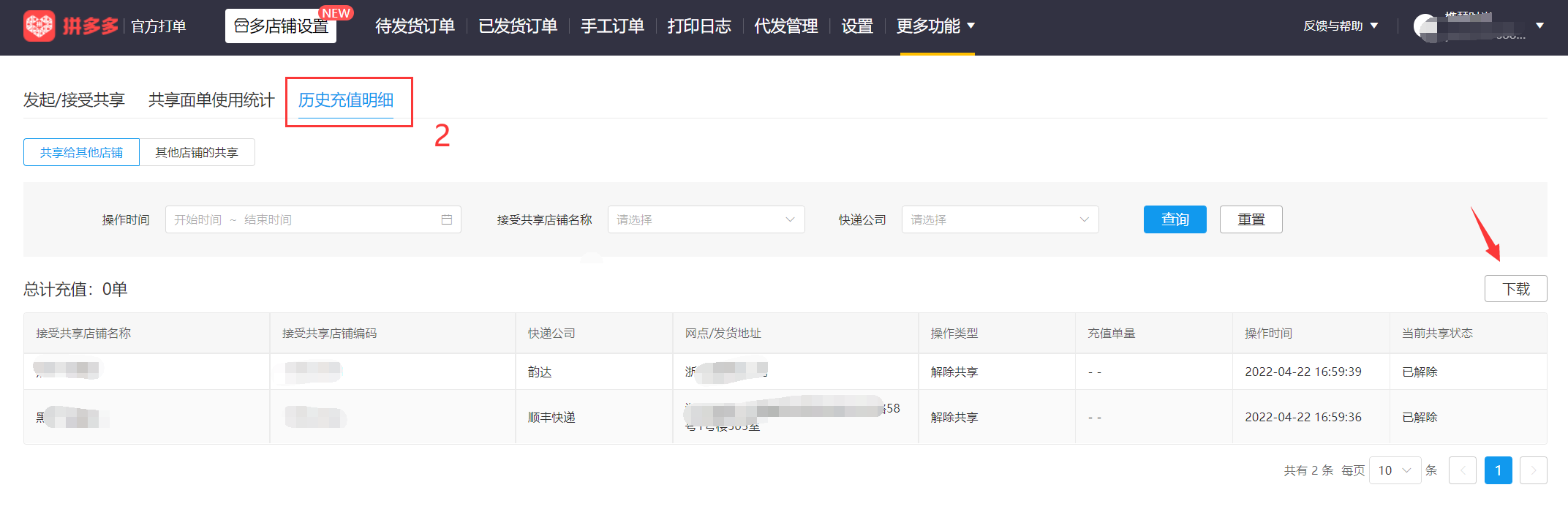The width and height of the screenshot is (1568, 512).
Task: Open the calendar icon in date range
Action: [x=447, y=219]
